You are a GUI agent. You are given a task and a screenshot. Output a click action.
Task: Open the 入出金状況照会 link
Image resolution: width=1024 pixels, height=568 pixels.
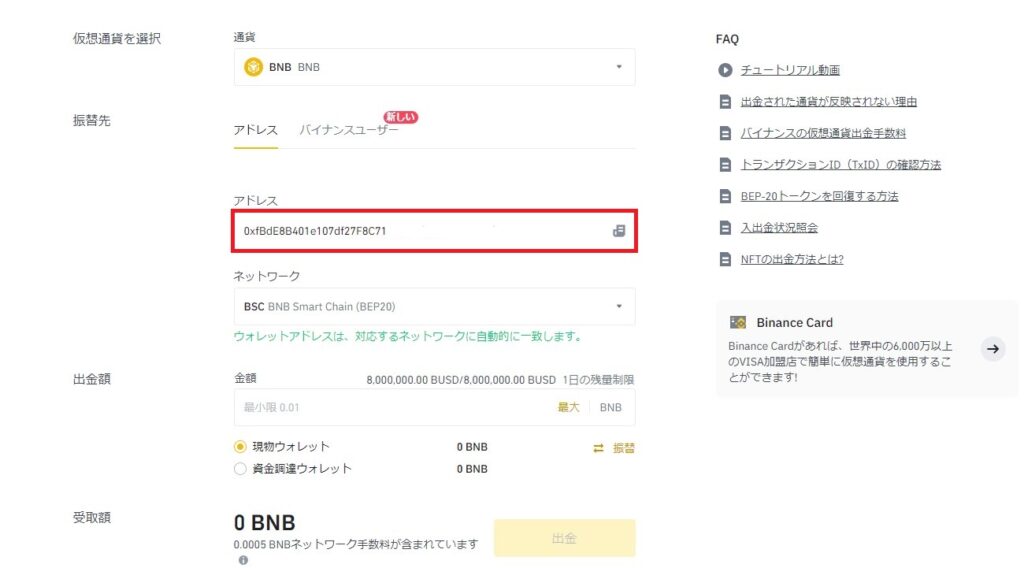[x=779, y=228]
